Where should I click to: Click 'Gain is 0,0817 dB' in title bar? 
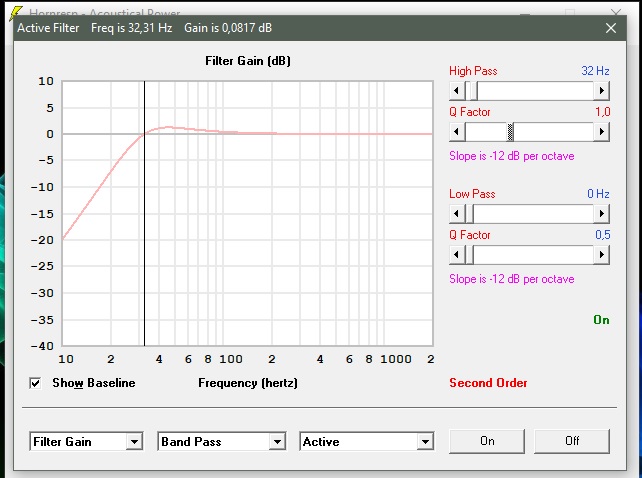[x=228, y=28]
